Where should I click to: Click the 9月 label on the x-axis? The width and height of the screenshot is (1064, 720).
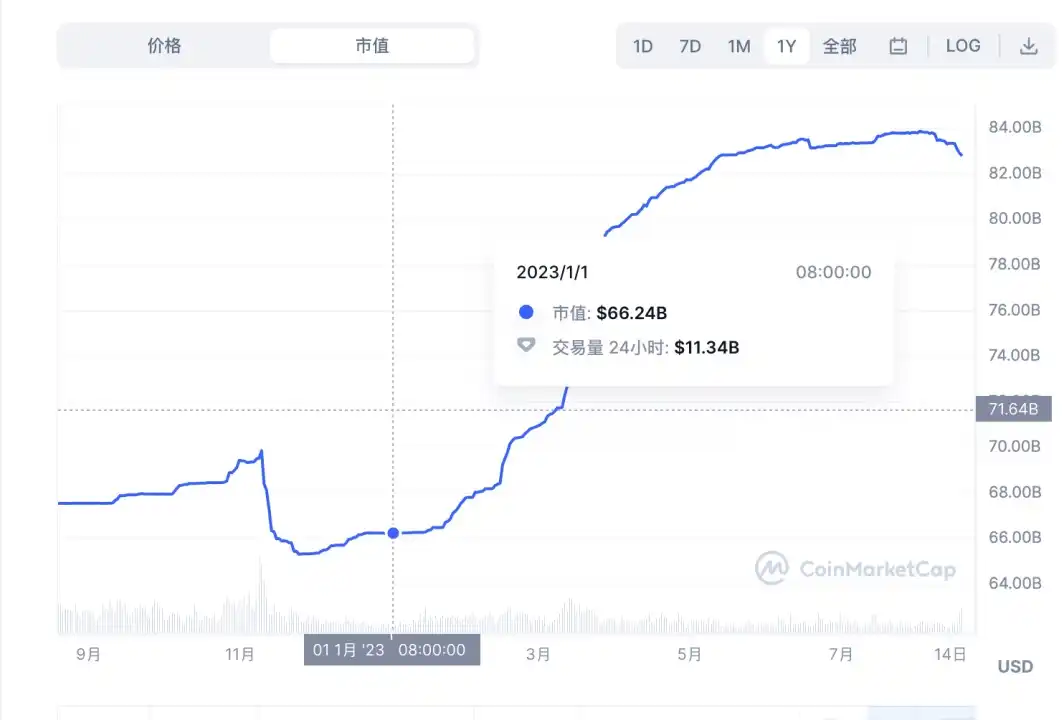click(x=88, y=654)
